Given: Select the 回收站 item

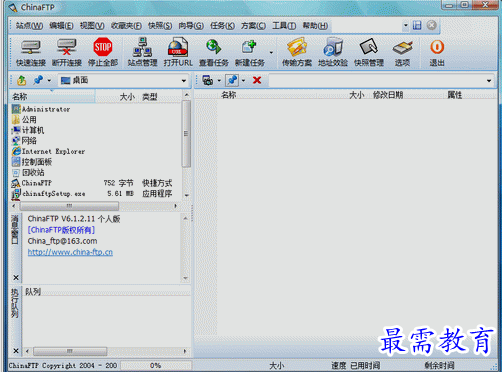Looking at the screenshot, I should tap(28, 172).
